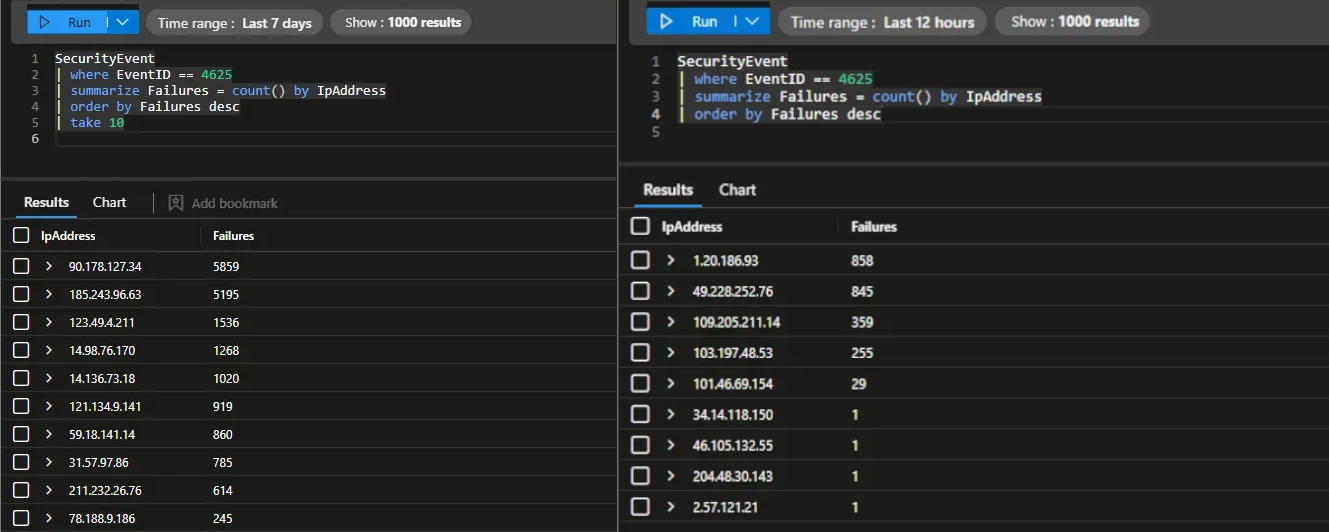Viewport: 1329px width, 532px height.
Task: Expand the 14.136.73.18 result row
Action: [x=48, y=379]
